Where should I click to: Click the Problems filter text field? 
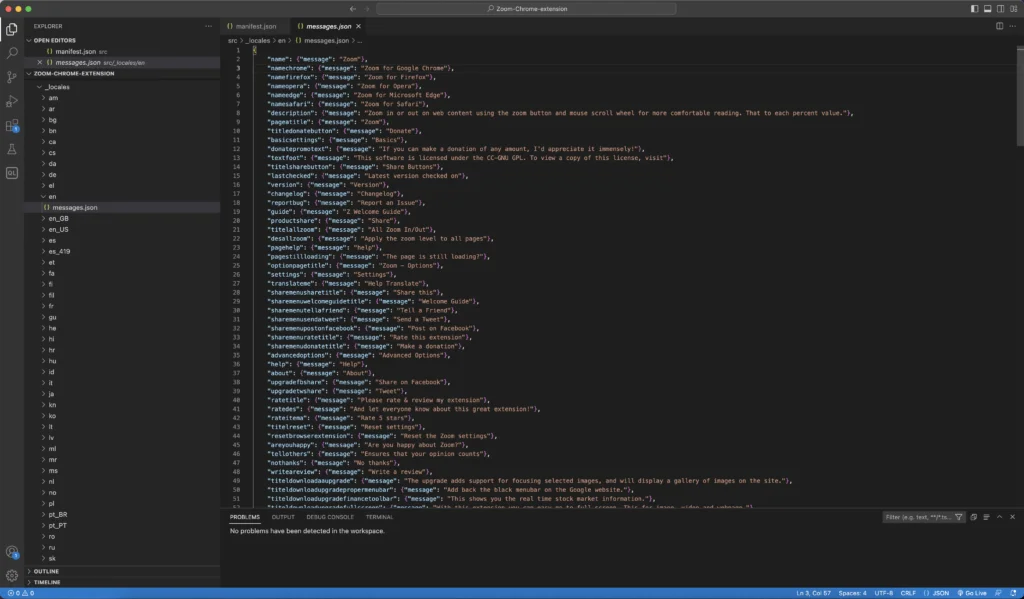point(918,517)
